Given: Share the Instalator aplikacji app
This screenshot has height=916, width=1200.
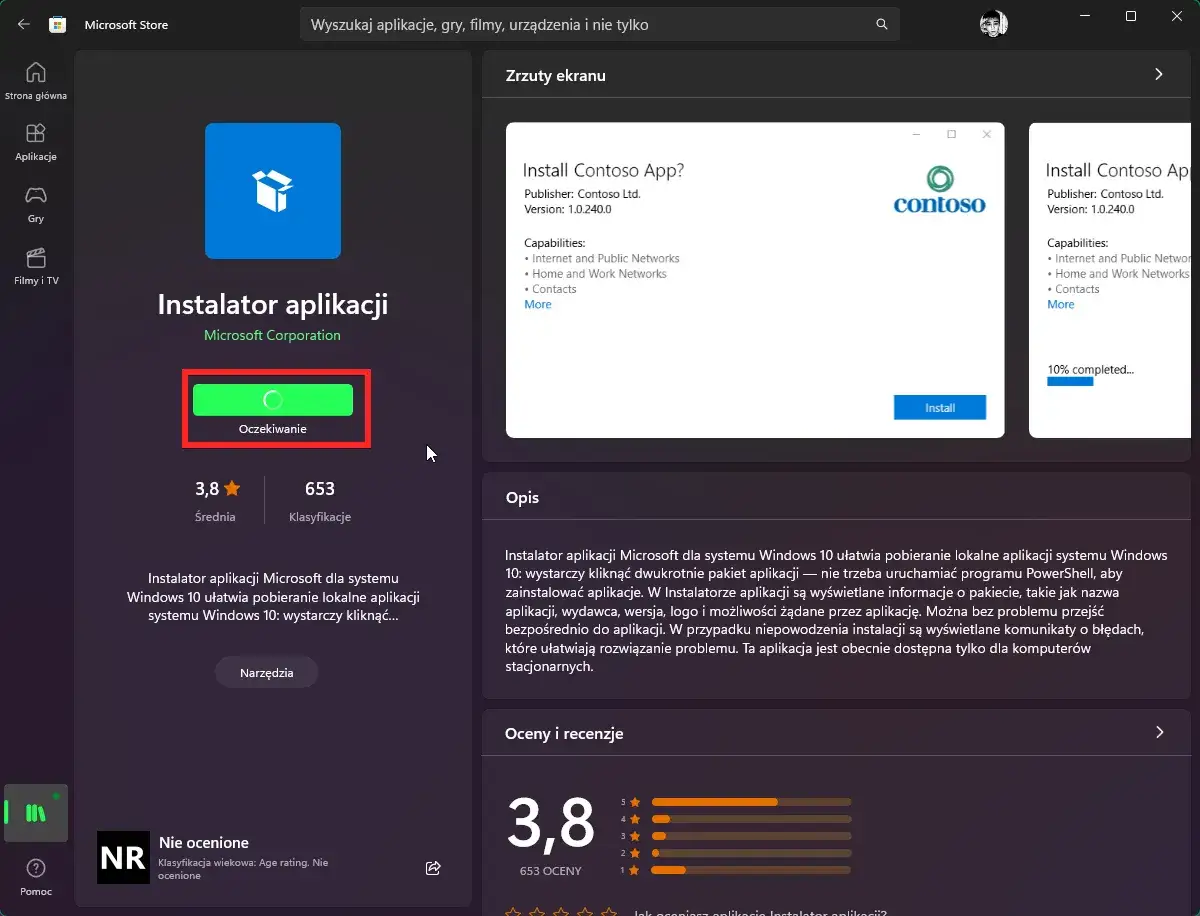Looking at the screenshot, I should click(x=433, y=868).
